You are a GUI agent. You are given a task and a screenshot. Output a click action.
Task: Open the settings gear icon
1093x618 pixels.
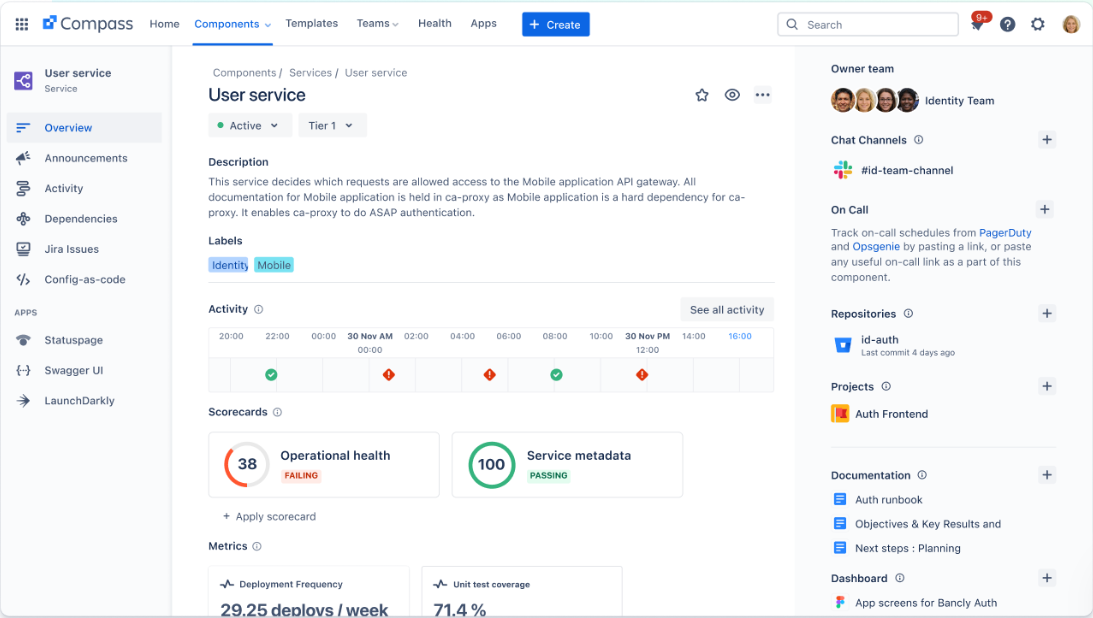tap(1038, 24)
